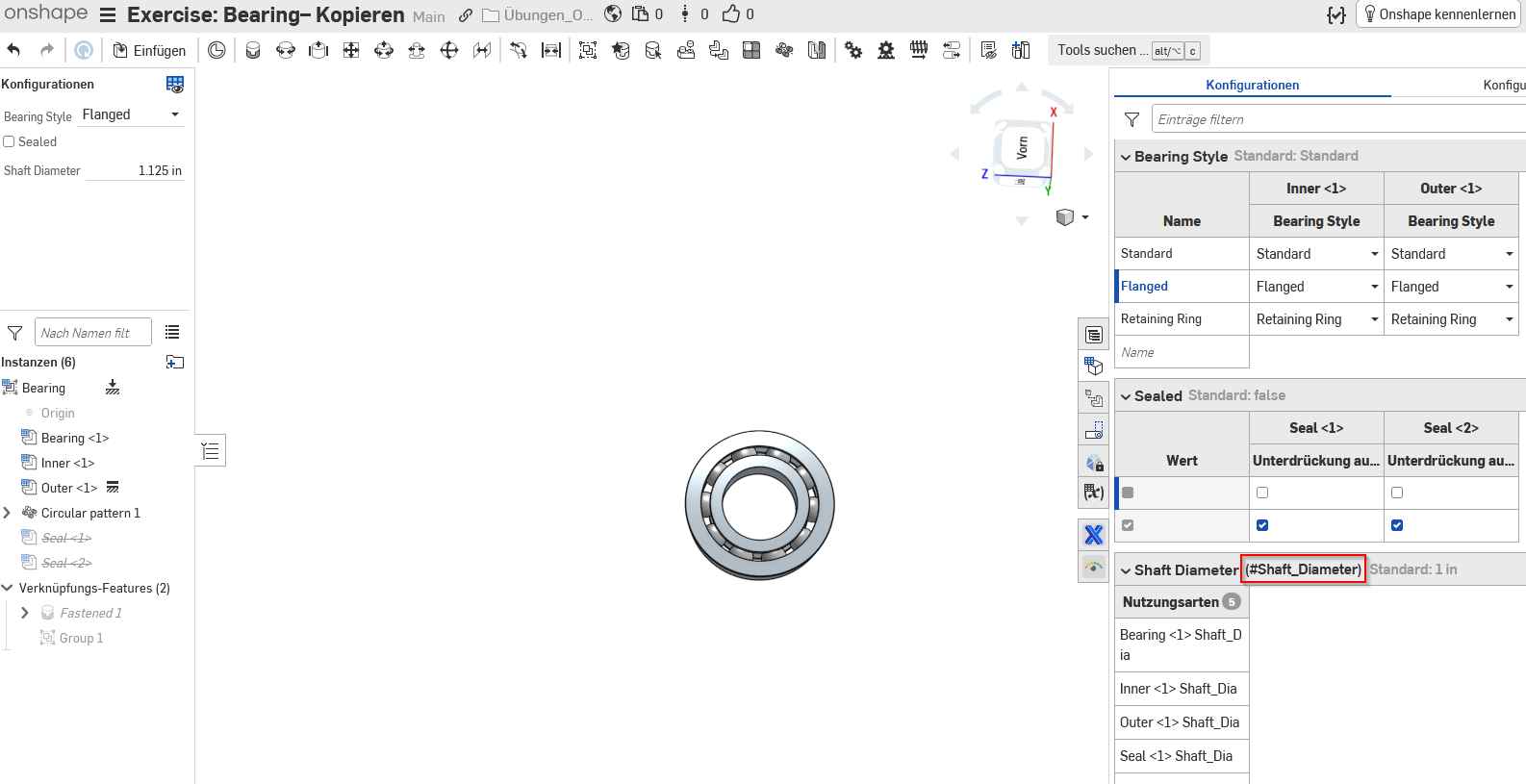1526x784 pixels.
Task: Click the Einfügen button
Action: 149,50
